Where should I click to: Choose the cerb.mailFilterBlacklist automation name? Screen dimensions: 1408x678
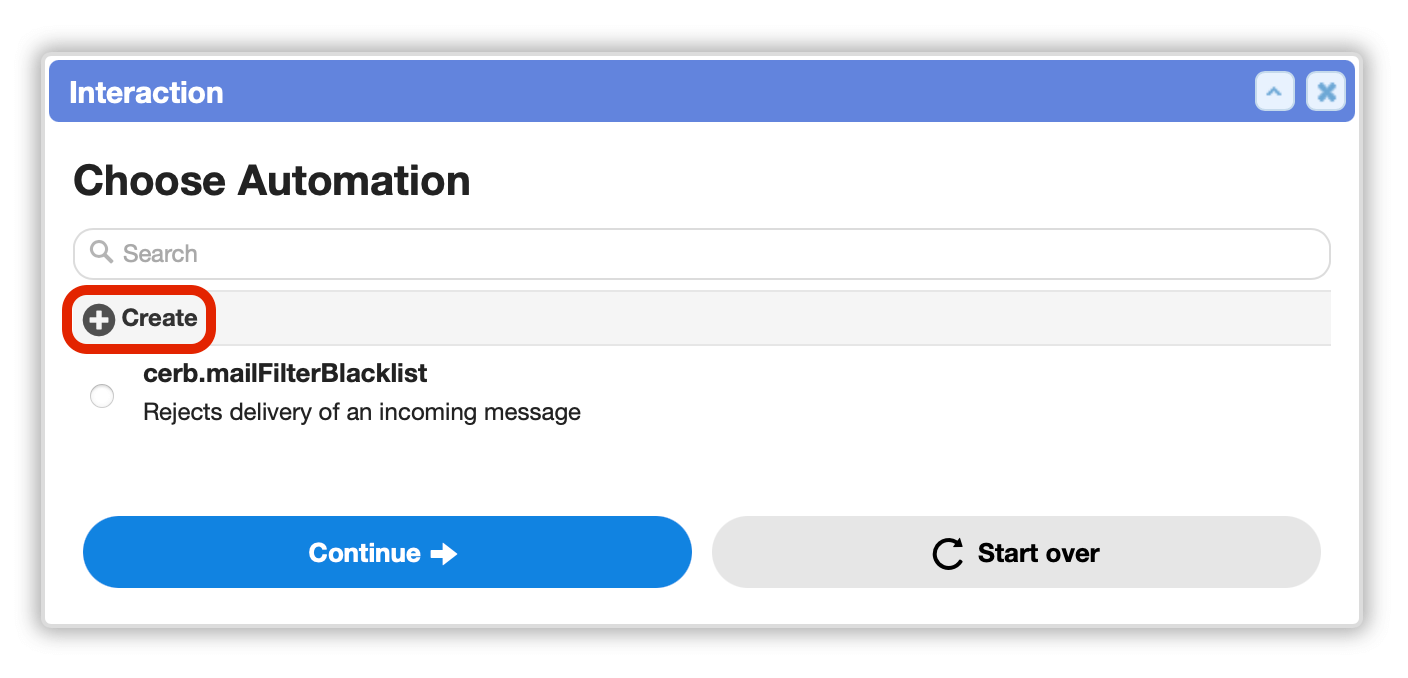[x=285, y=374]
